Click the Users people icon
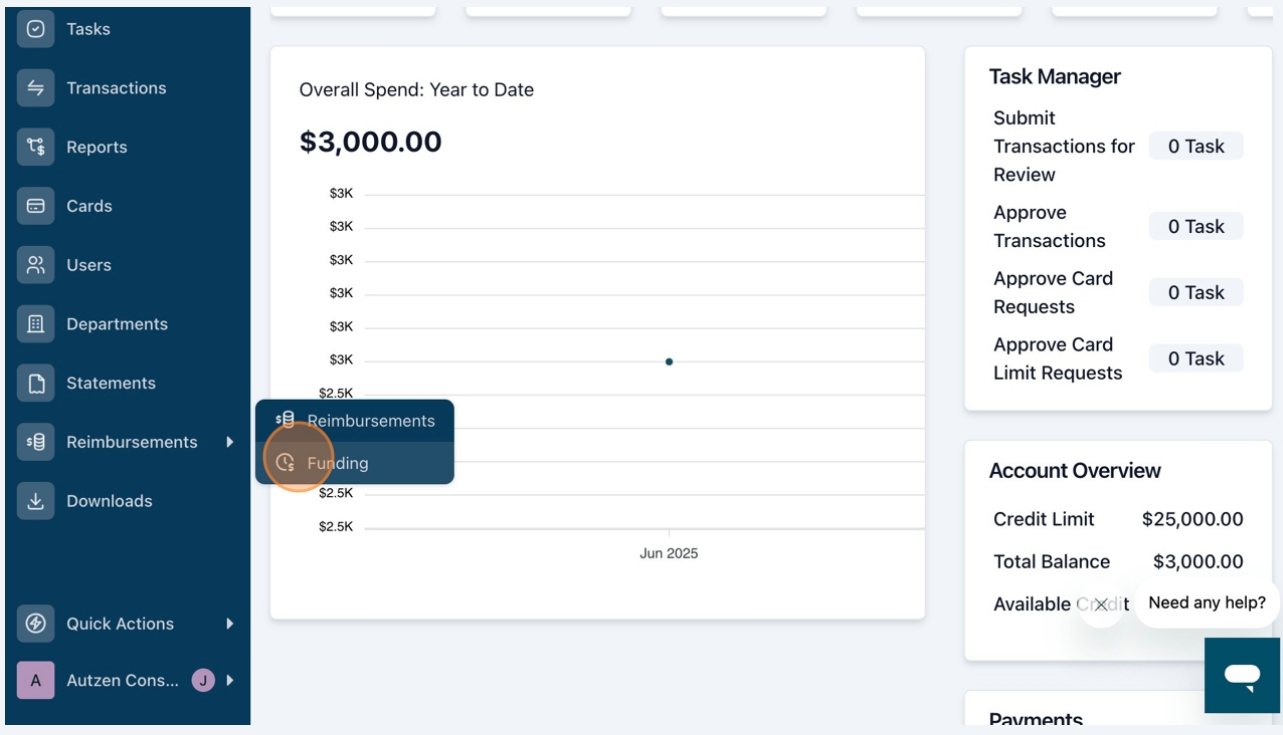This screenshot has width=1283, height=735. pos(36,265)
